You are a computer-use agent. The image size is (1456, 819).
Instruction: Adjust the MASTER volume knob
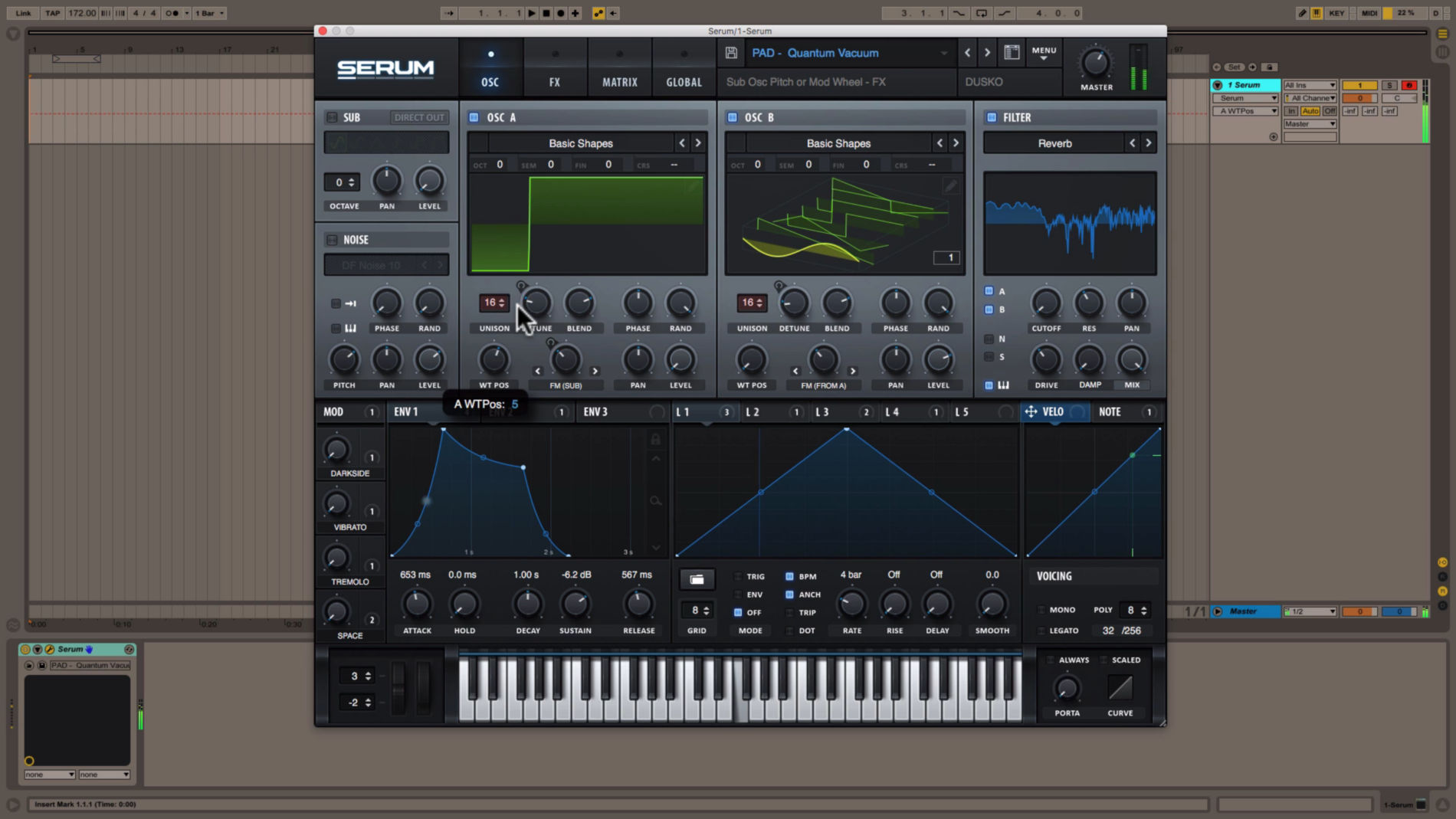[x=1095, y=63]
